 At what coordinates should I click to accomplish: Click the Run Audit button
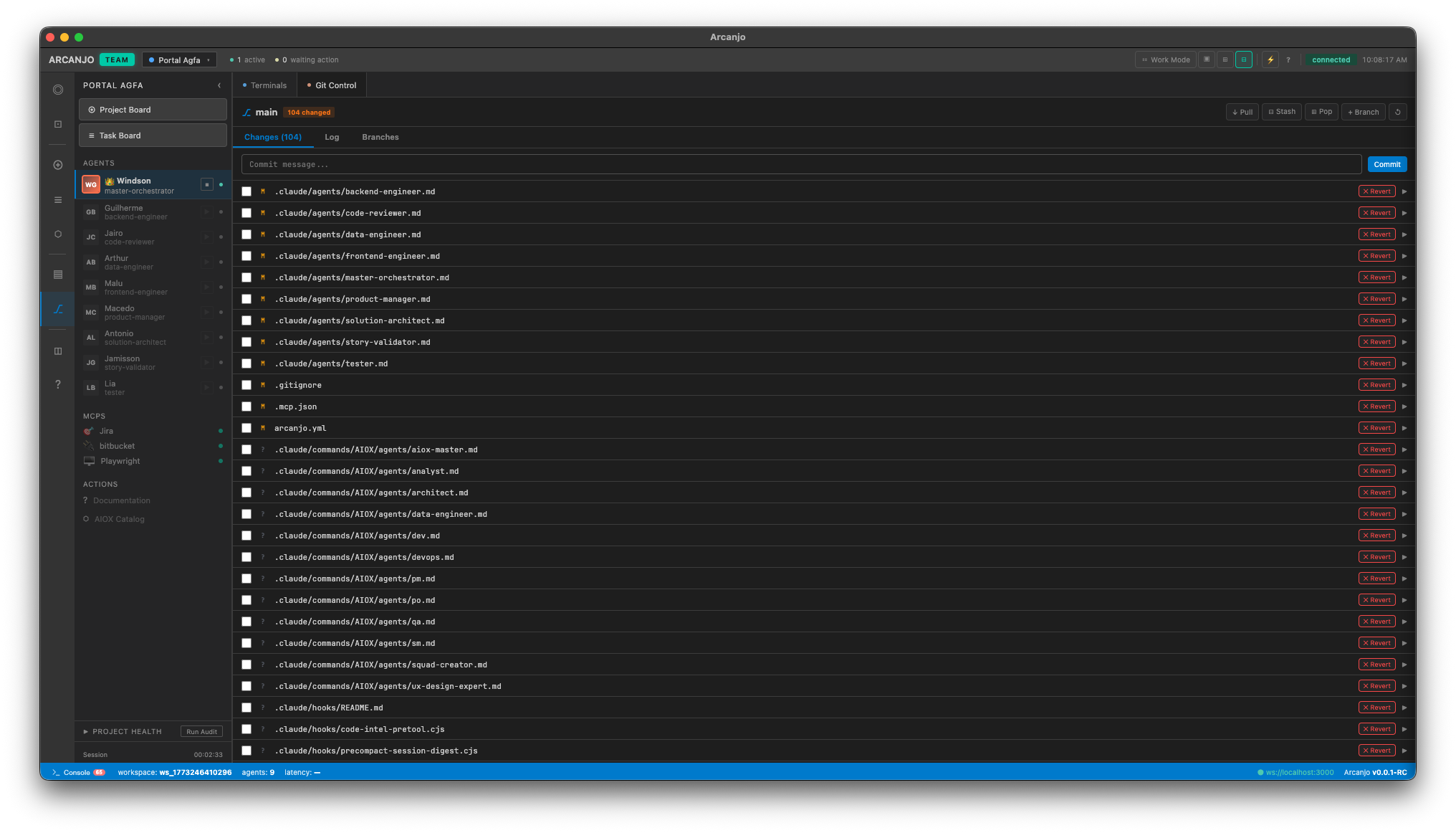pyautogui.click(x=201, y=731)
